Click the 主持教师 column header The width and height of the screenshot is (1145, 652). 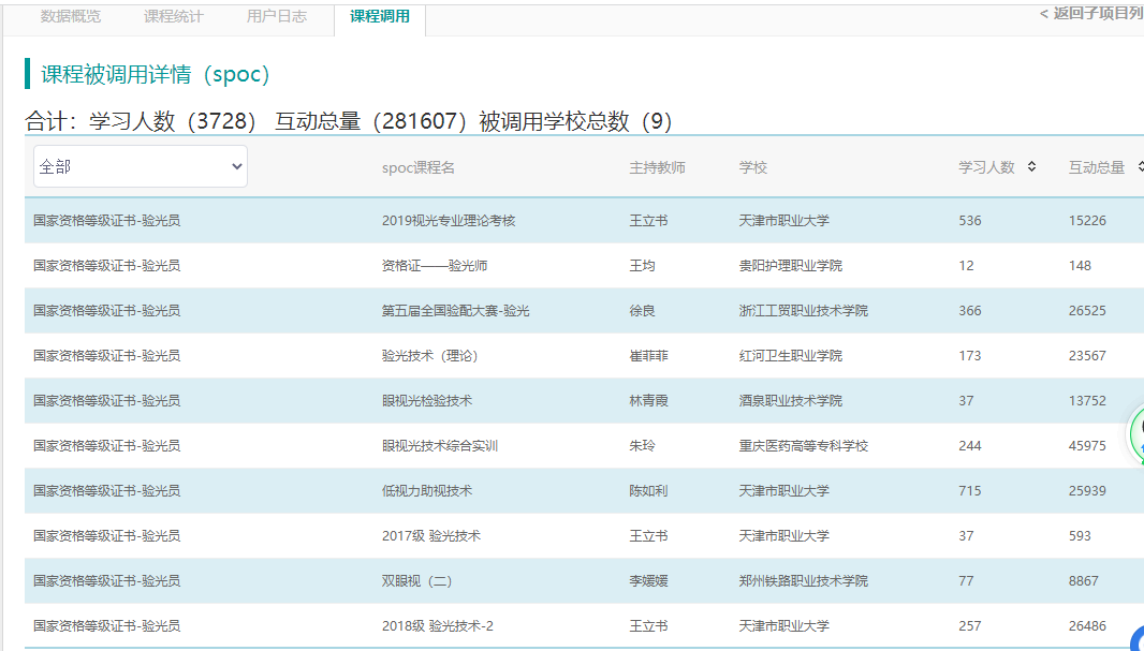coord(657,167)
